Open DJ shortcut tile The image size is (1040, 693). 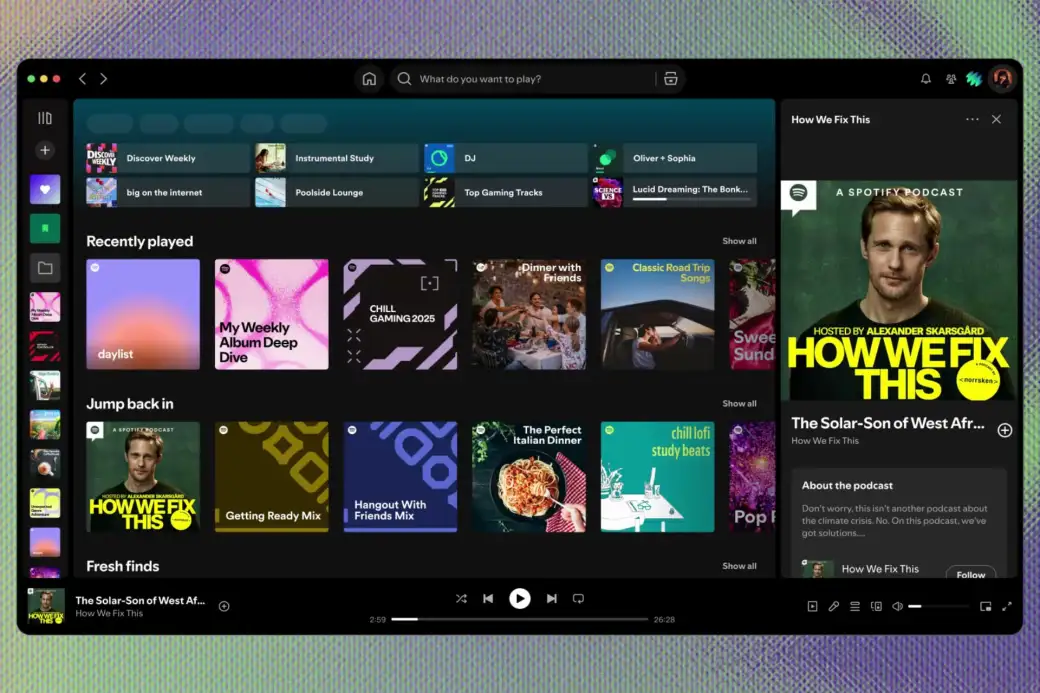pyautogui.click(x=505, y=158)
